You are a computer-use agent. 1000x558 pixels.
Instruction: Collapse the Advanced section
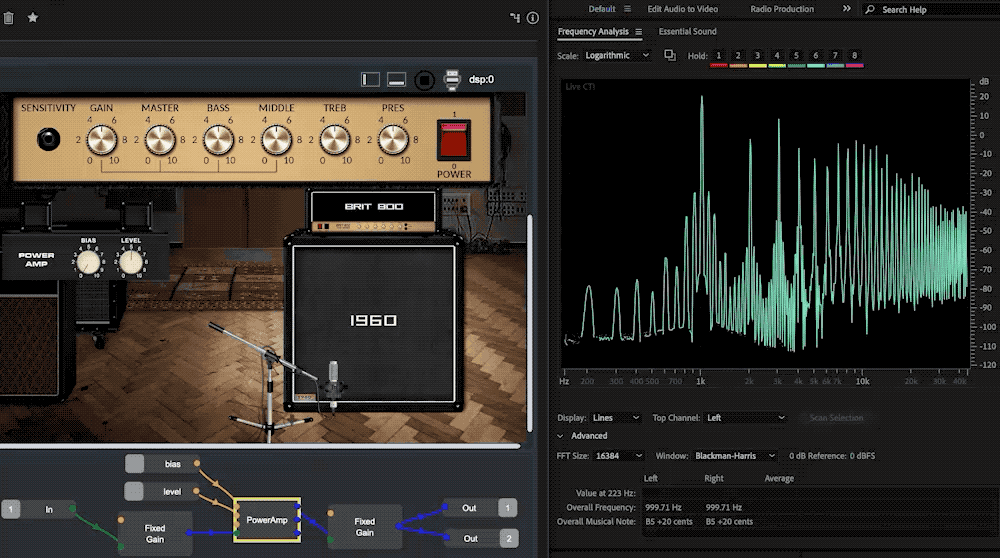point(560,436)
